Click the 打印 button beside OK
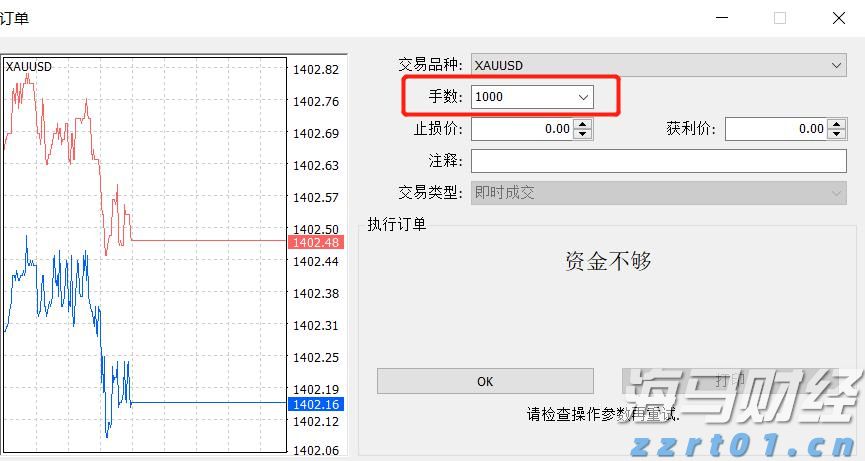 tap(729, 381)
